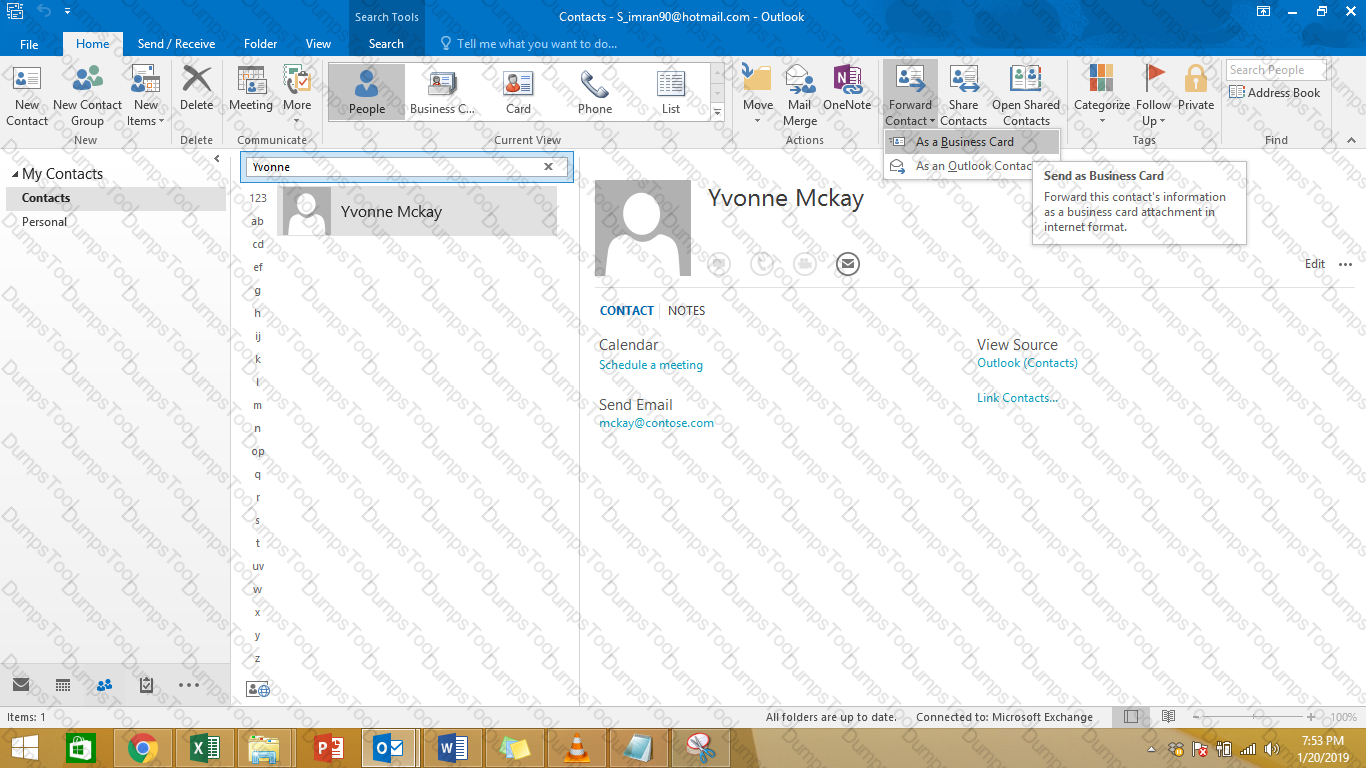Open the Categorize dropdown
The image size is (1366, 768).
pos(1102,96)
